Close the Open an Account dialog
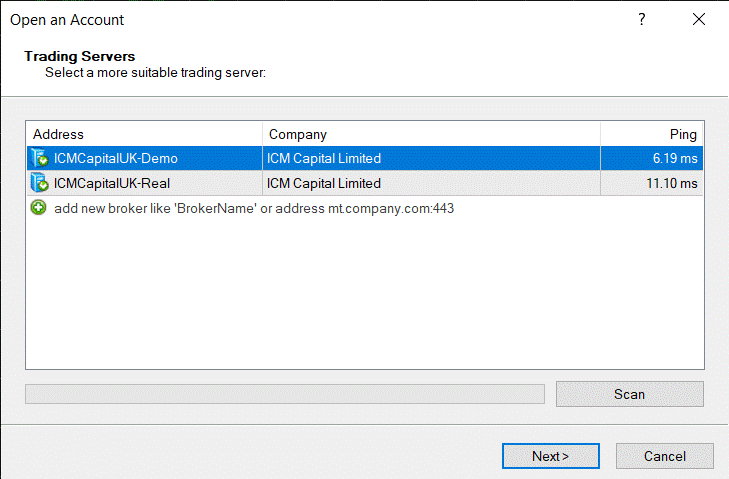This screenshot has width=729, height=479. click(699, 20)
